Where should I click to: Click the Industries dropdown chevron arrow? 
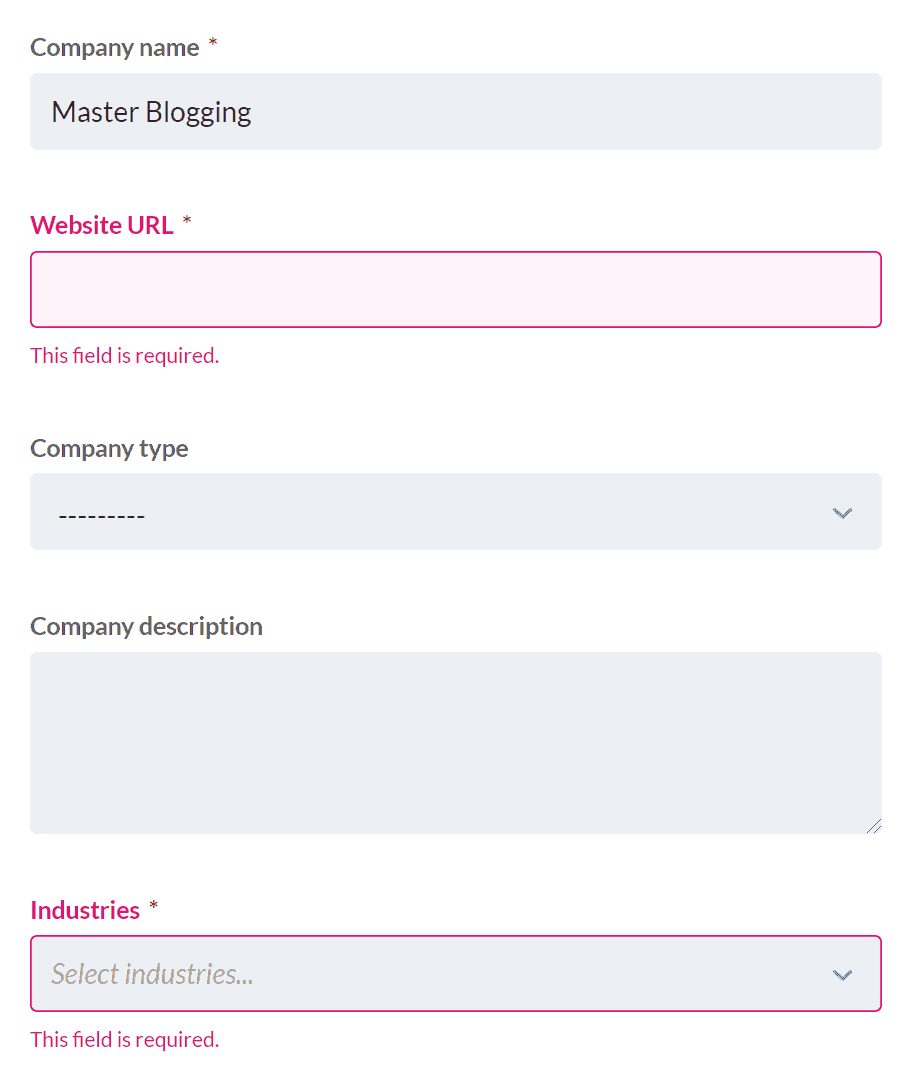(x=842, y=973)
